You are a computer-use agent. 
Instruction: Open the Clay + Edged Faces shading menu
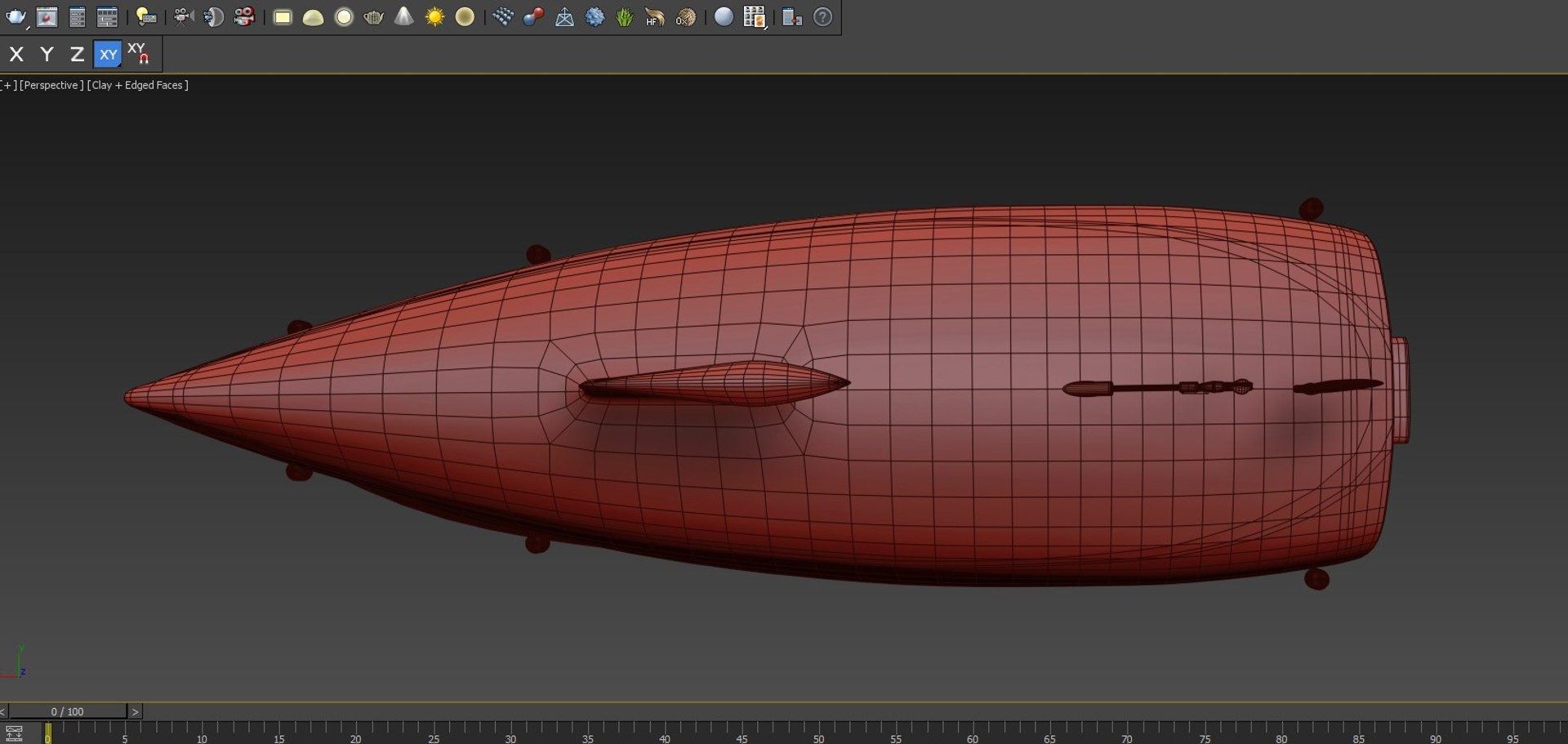tap(138, 85)
